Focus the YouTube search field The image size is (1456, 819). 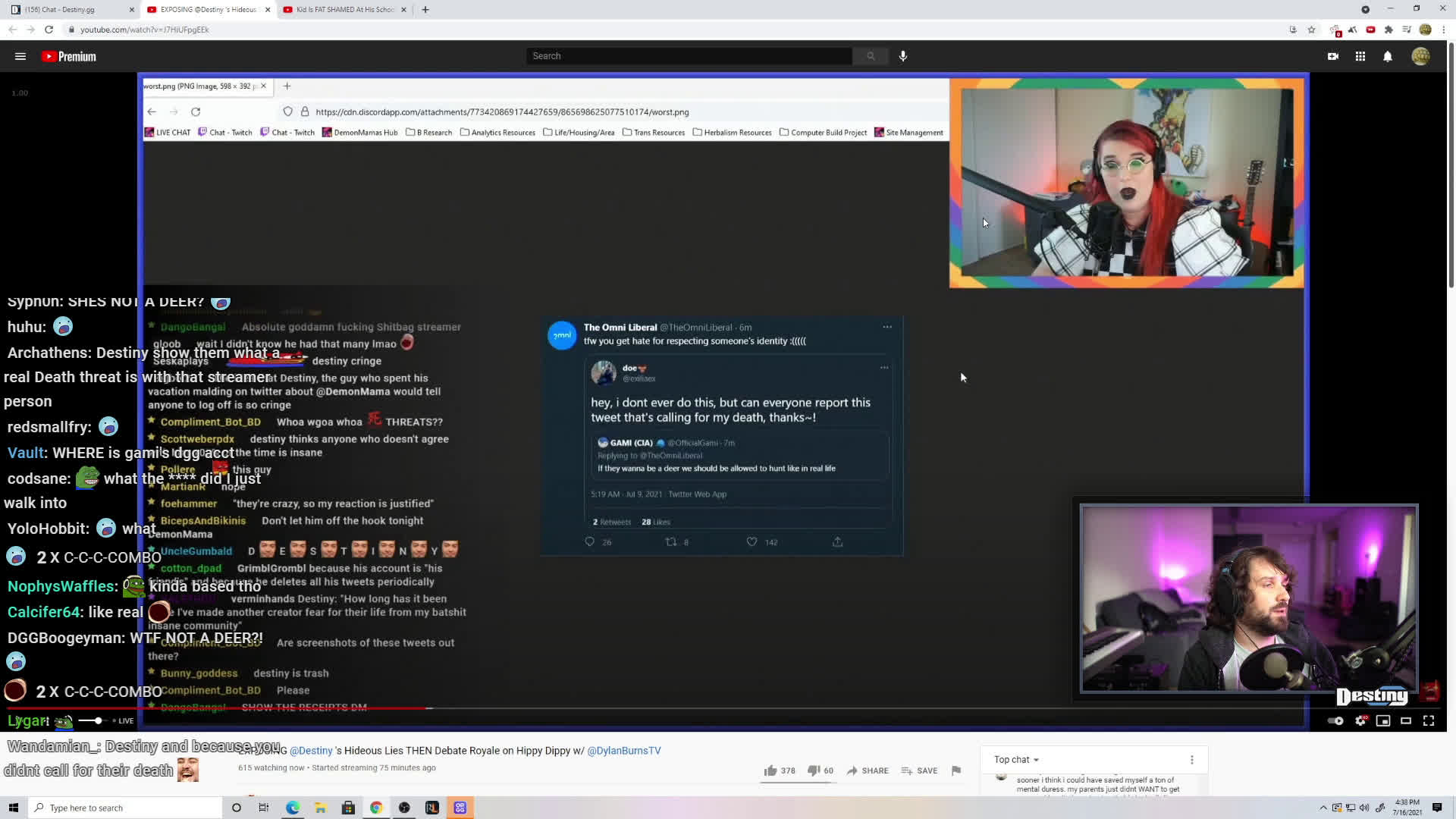(x=689, y=56)
